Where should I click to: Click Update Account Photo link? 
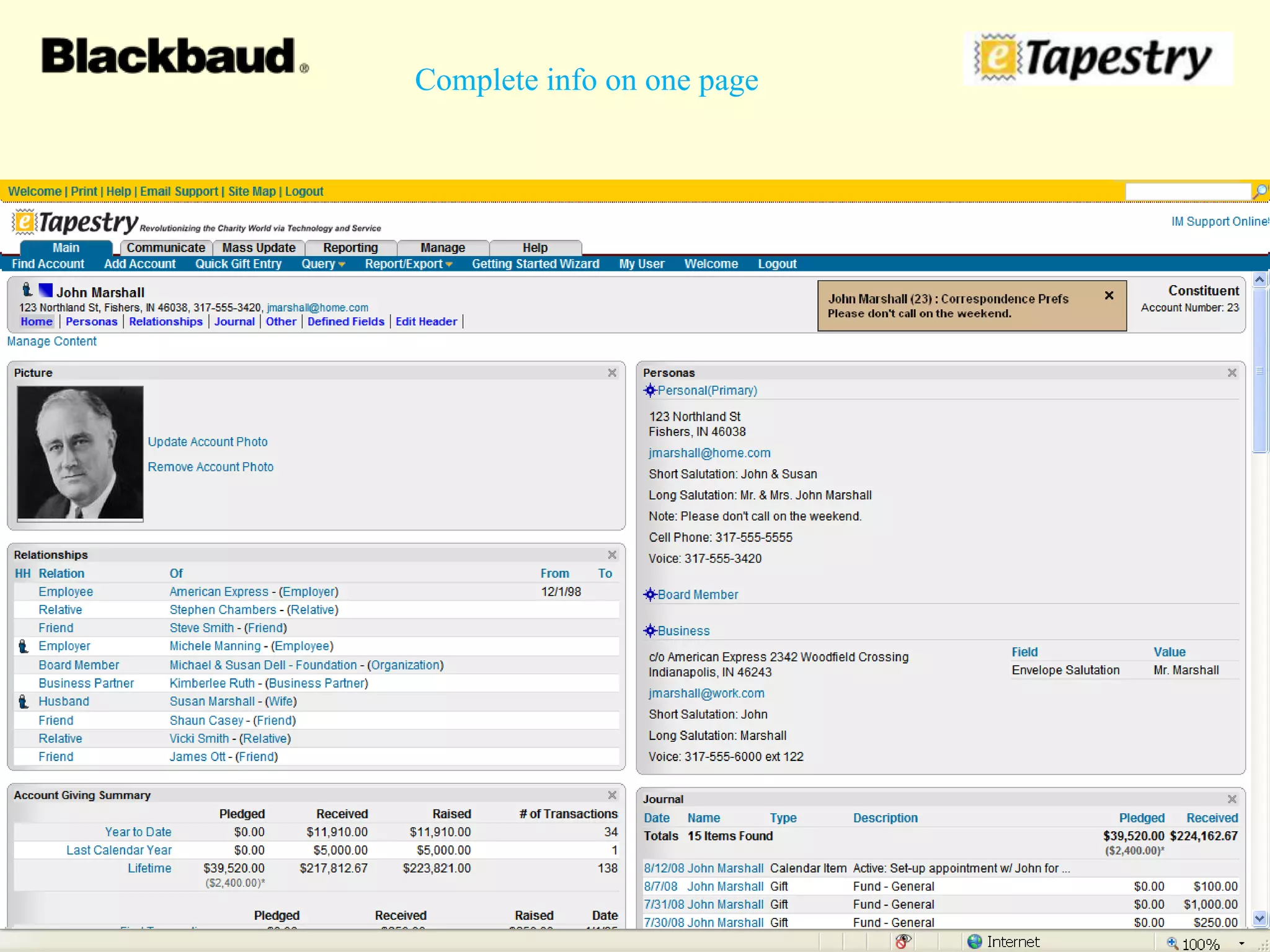[x=208, y=442]
